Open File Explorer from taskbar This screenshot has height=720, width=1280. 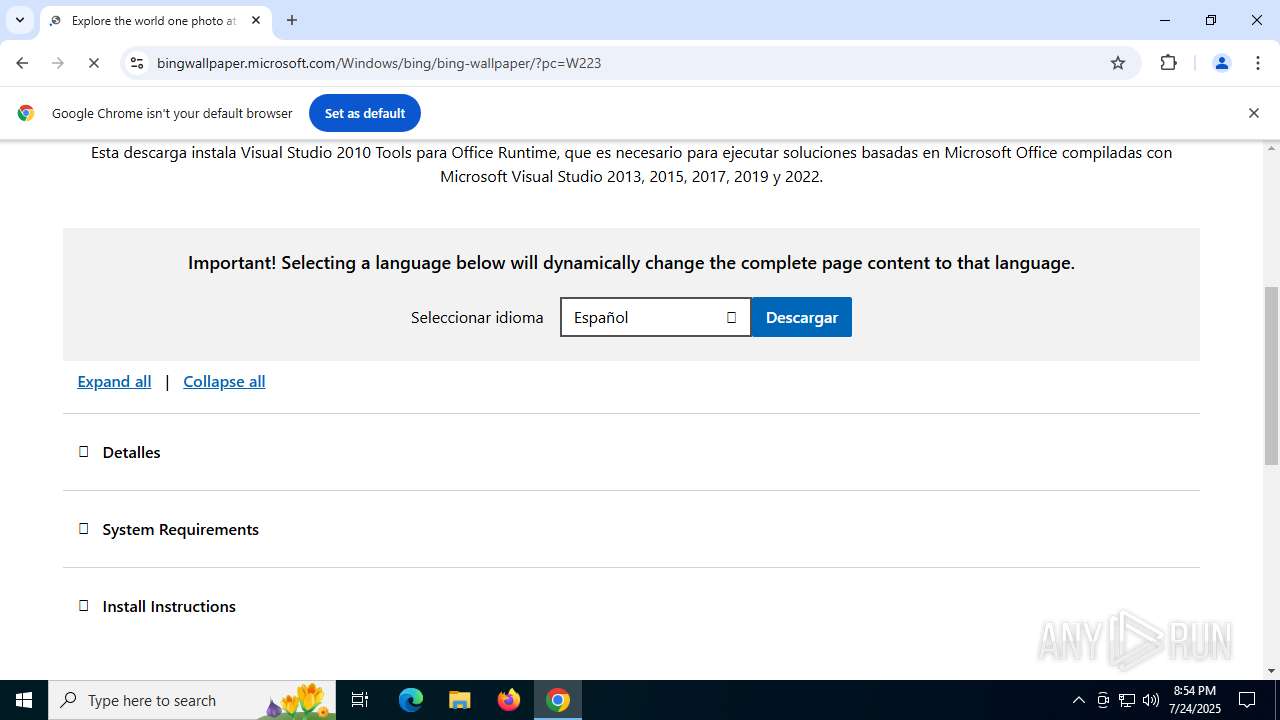pos(460,700)
